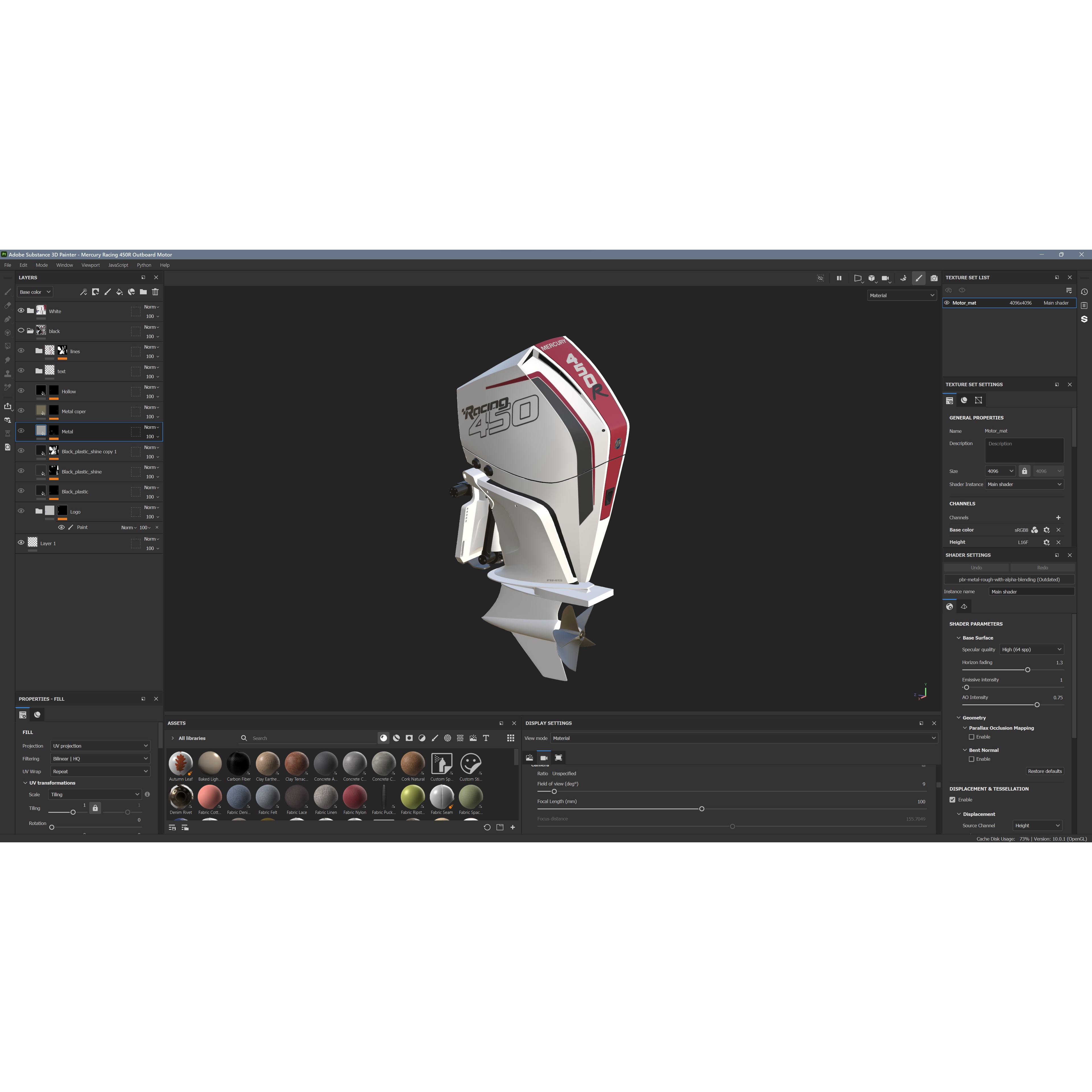Take a viewport screenshot with the camera icon

click(x=934, y=278)
